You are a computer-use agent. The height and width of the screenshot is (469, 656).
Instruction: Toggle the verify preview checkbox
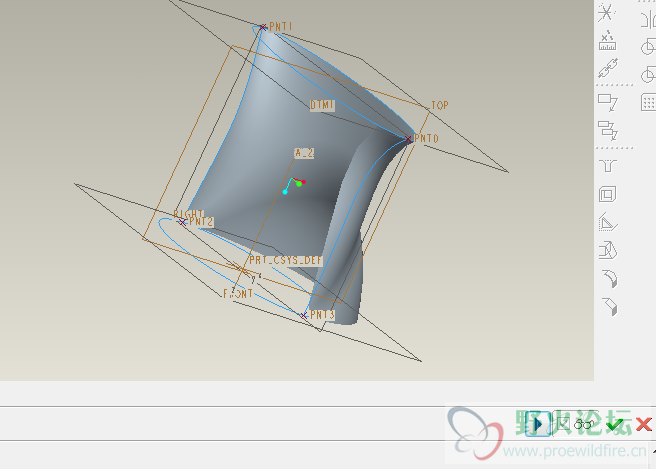pyautogui.click(x=563, y=423)
